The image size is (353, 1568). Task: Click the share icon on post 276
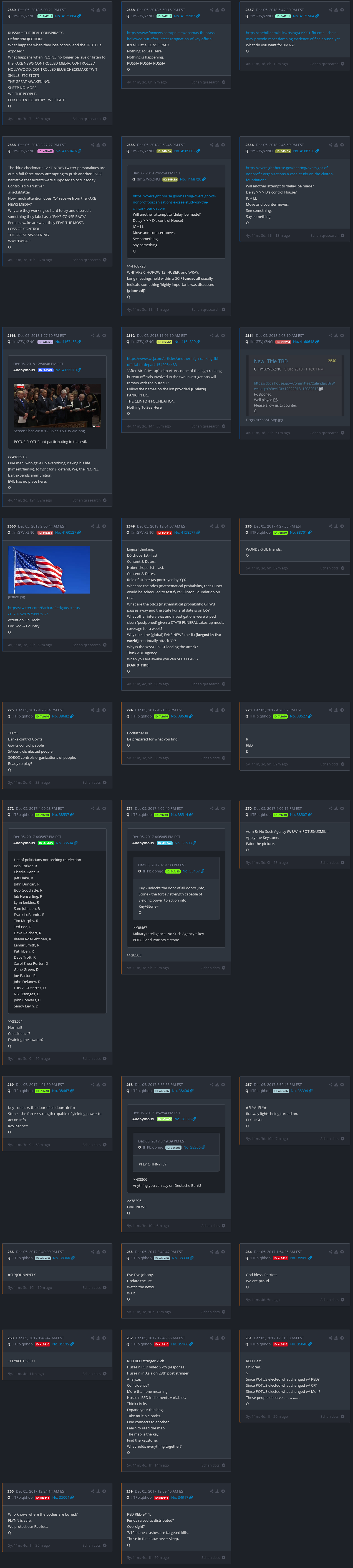pyautogui.click(x=330, y=526)
